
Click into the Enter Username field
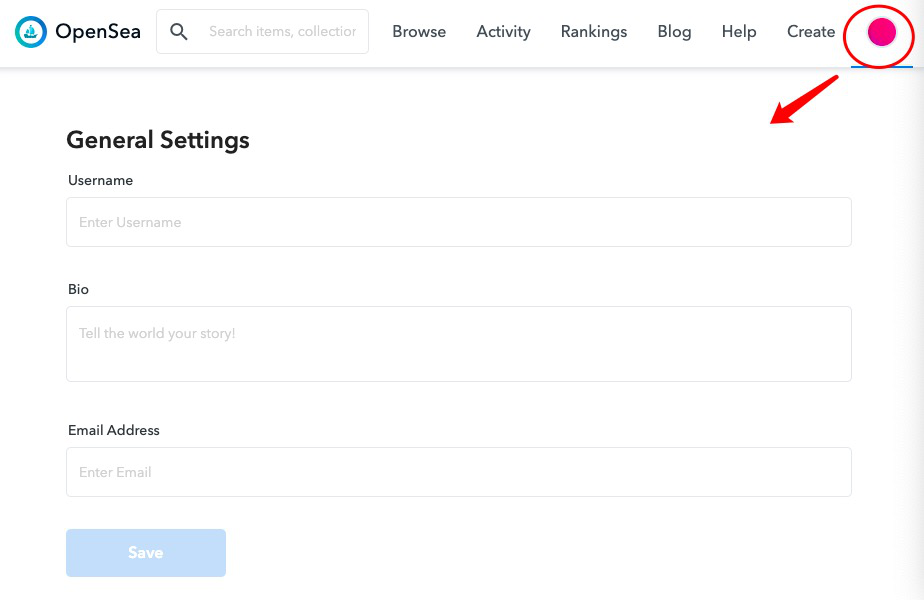[458, 222]
